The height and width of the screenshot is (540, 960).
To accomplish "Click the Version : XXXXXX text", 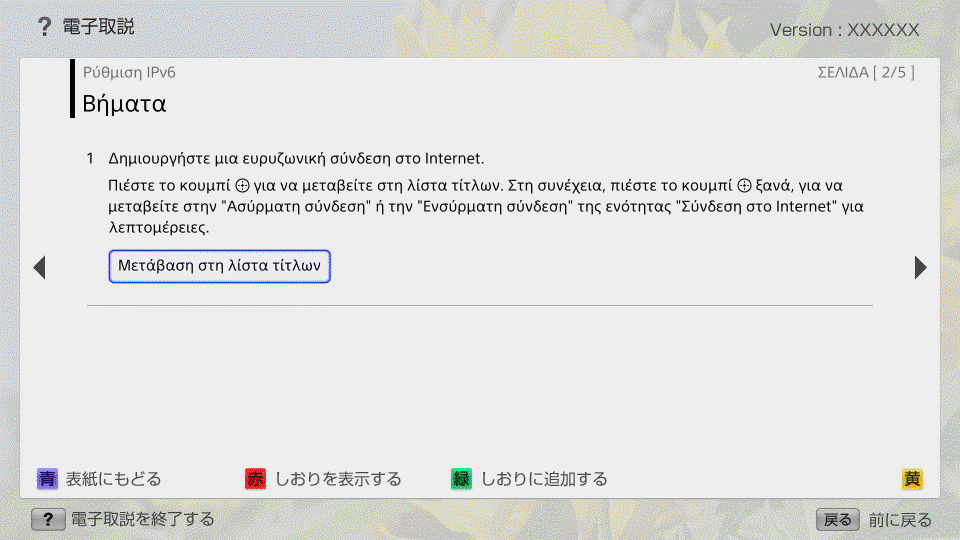I will (x=844, y=30).
